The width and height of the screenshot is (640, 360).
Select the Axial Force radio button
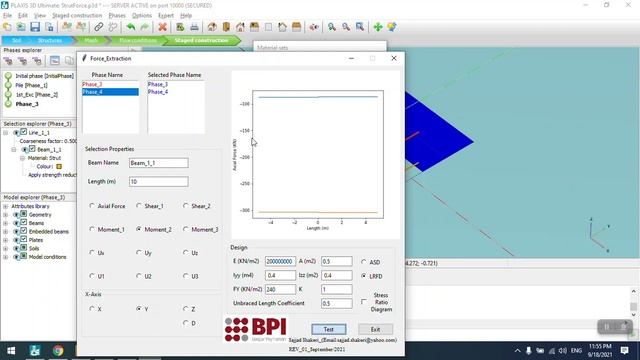click(x=92, y=206)
